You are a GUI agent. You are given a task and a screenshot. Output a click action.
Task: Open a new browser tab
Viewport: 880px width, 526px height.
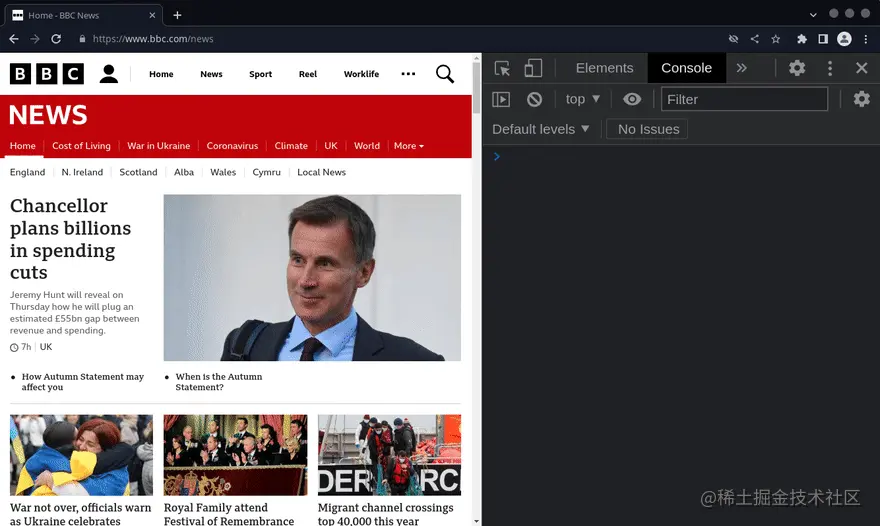pyautogui.click(x=177, y=15)
